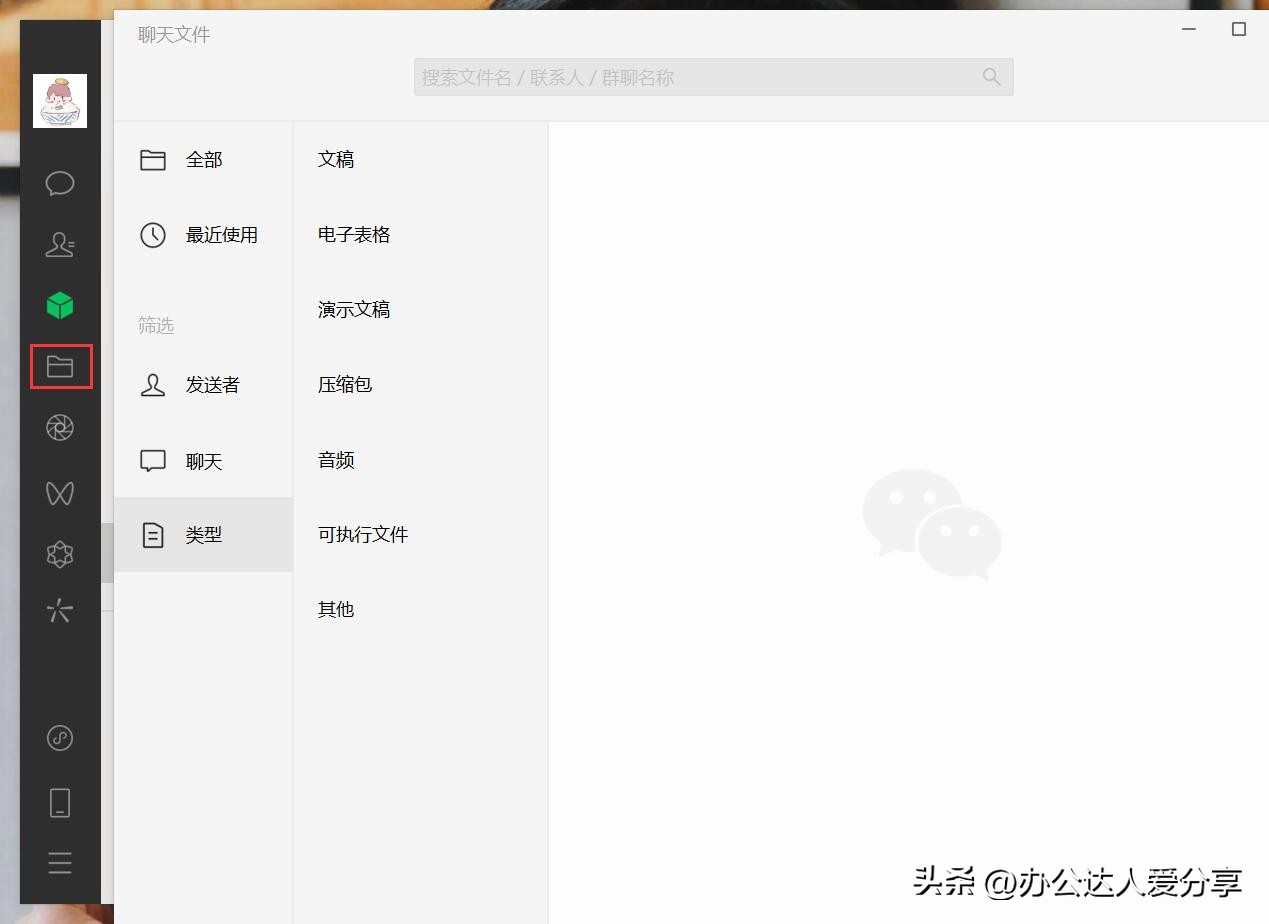Open the Link sharing circle icon
Screen dimensions: 1269x924
point(60,738)
